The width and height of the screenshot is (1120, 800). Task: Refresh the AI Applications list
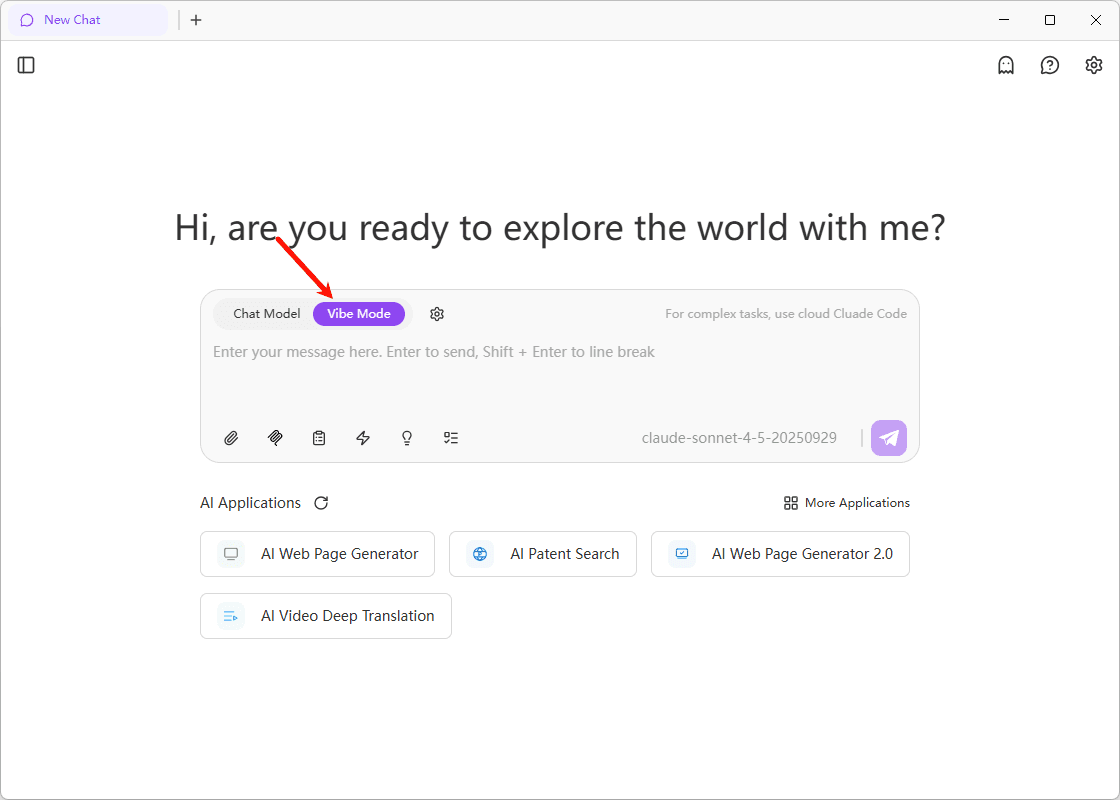[x=321, y=503]
